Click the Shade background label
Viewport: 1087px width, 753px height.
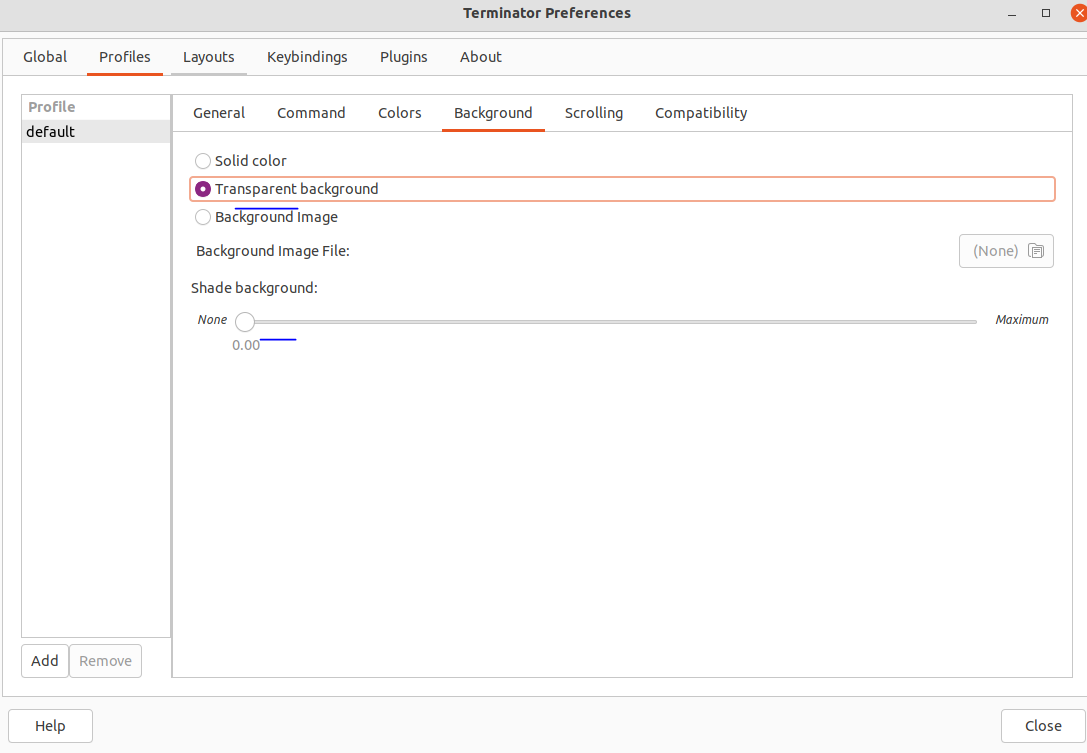pos(254,288)
